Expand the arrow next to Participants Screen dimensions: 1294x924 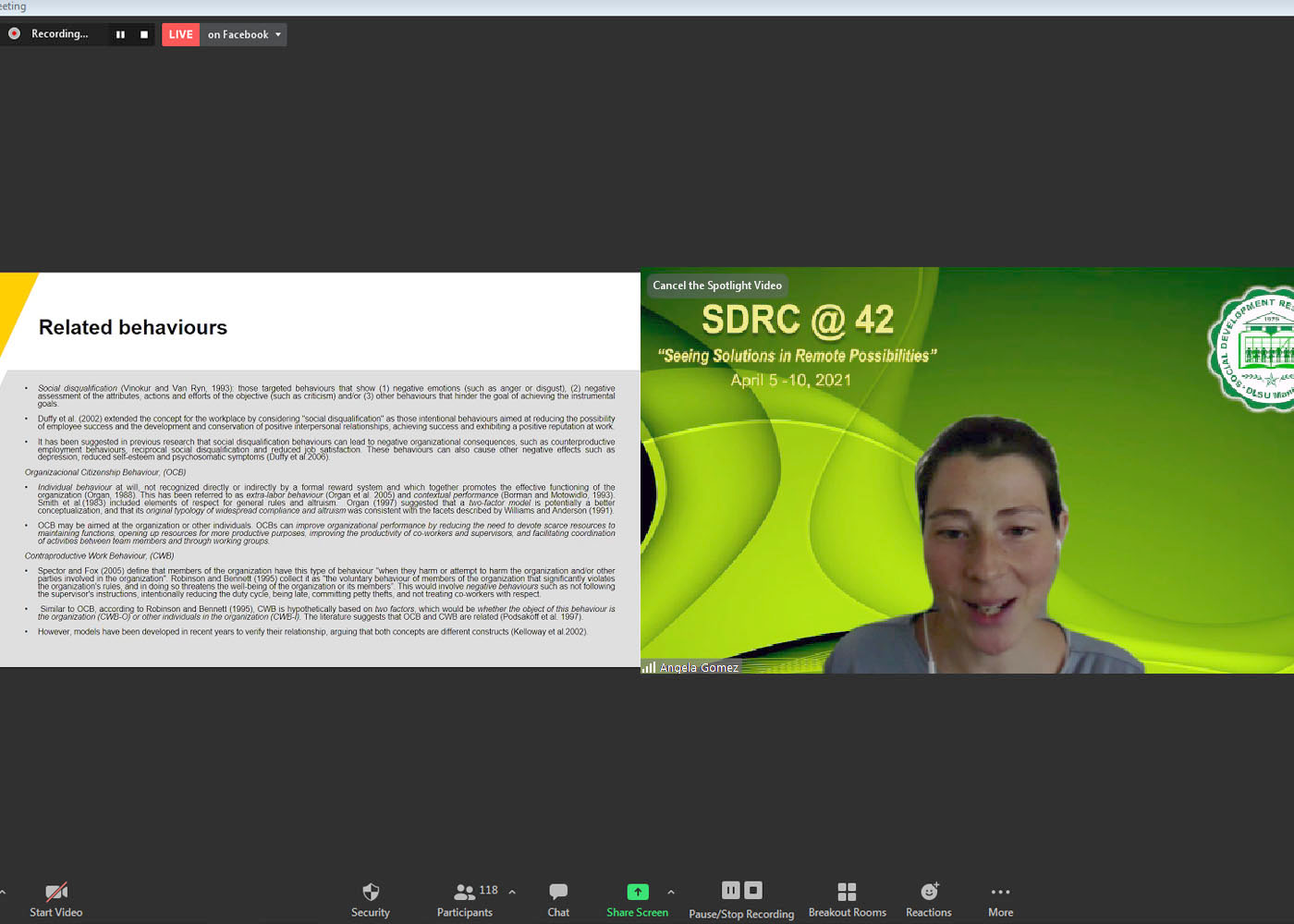pos(512,893)
